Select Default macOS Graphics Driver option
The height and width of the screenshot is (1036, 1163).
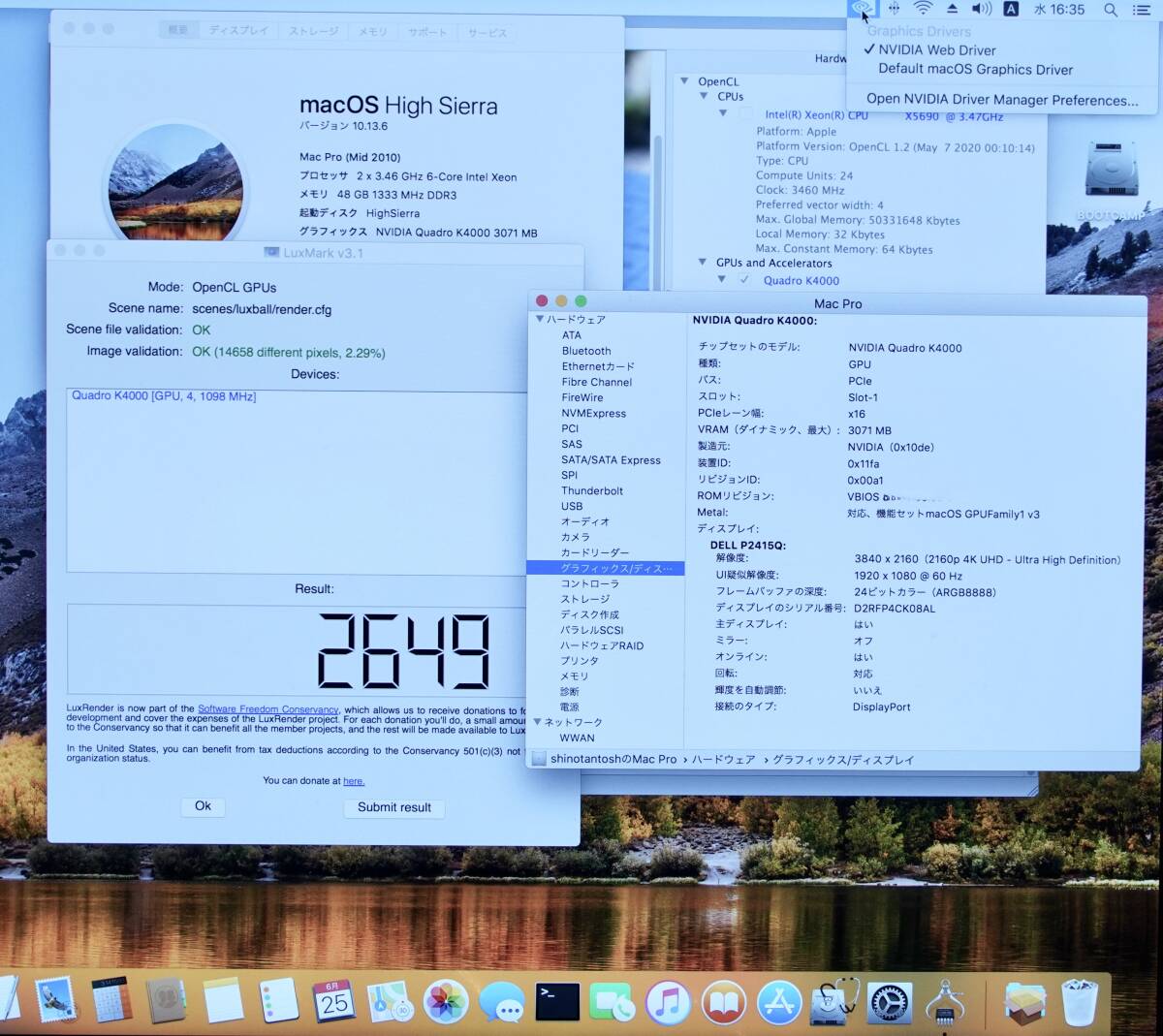click(975, 70)
